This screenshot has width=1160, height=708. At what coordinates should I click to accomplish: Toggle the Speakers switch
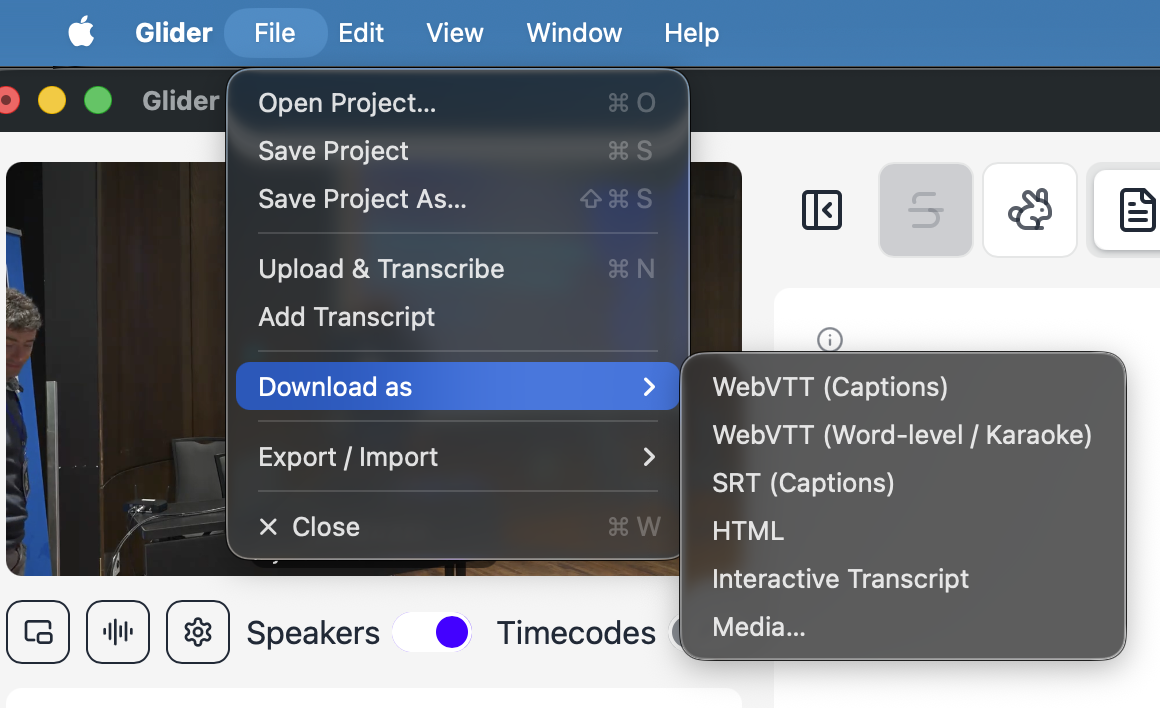click(x=433, y=633)
